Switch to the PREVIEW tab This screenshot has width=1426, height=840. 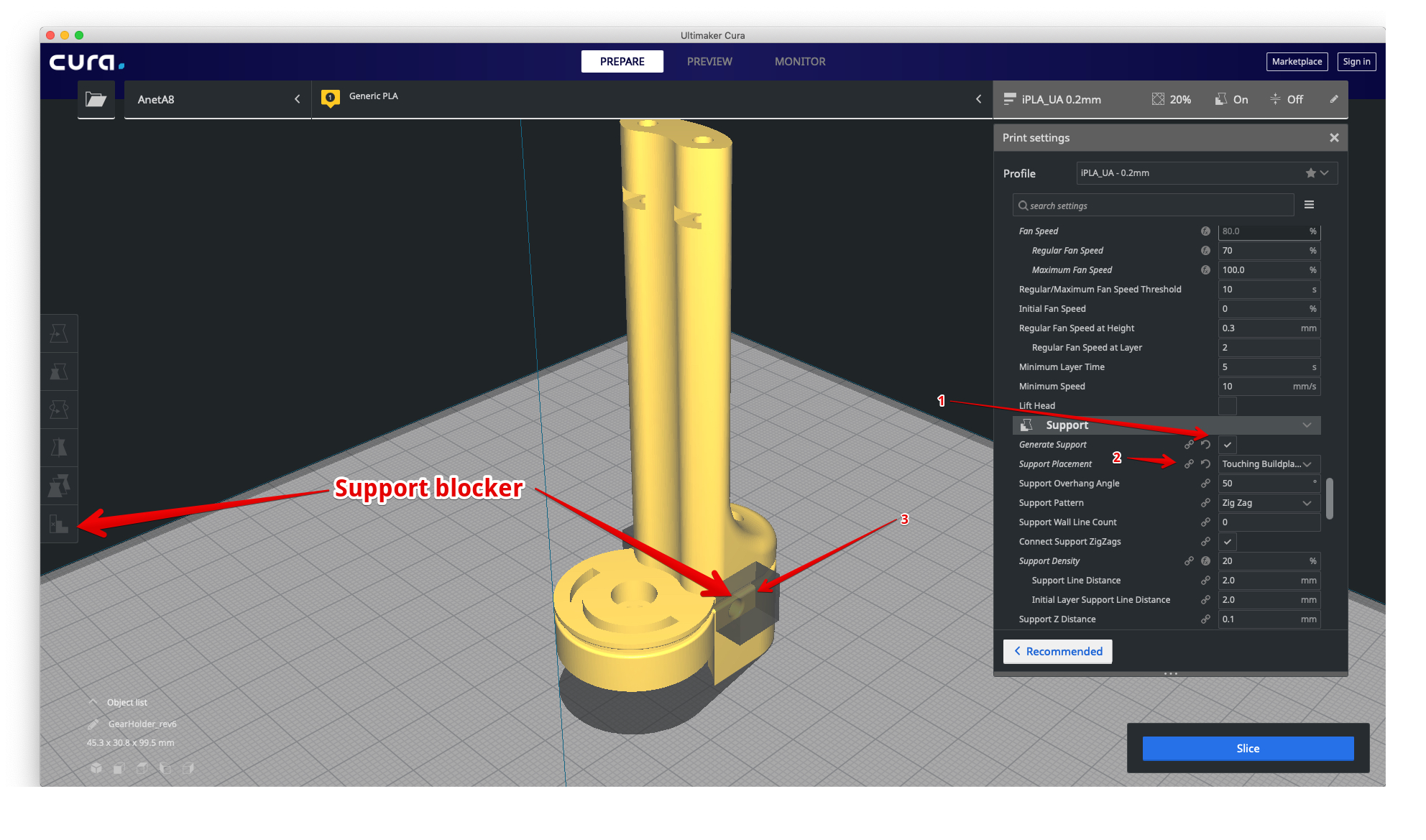[x=709, y=61]
